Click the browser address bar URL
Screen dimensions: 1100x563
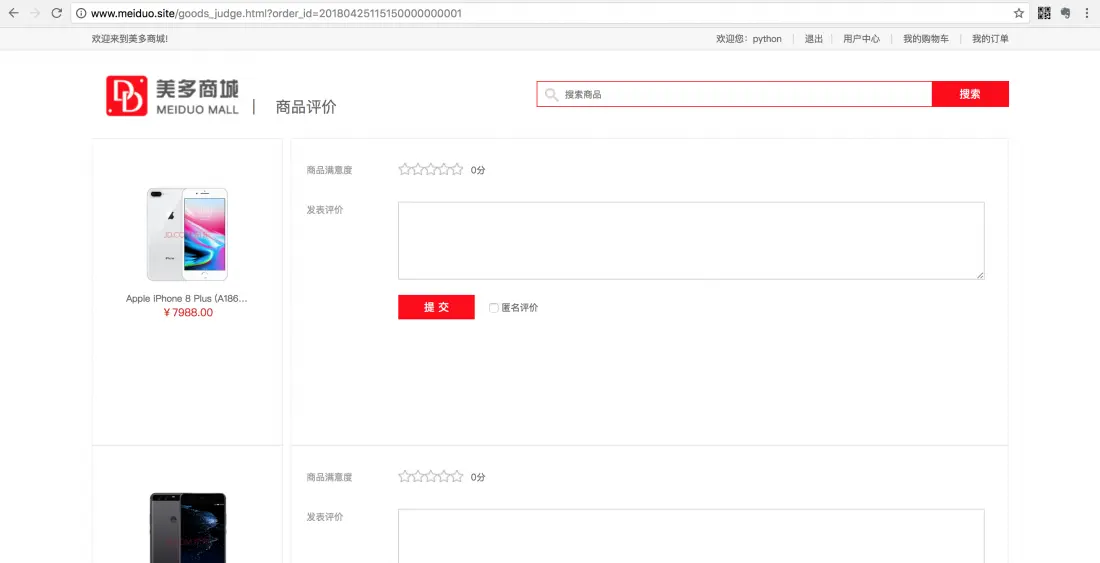point(276,13)
